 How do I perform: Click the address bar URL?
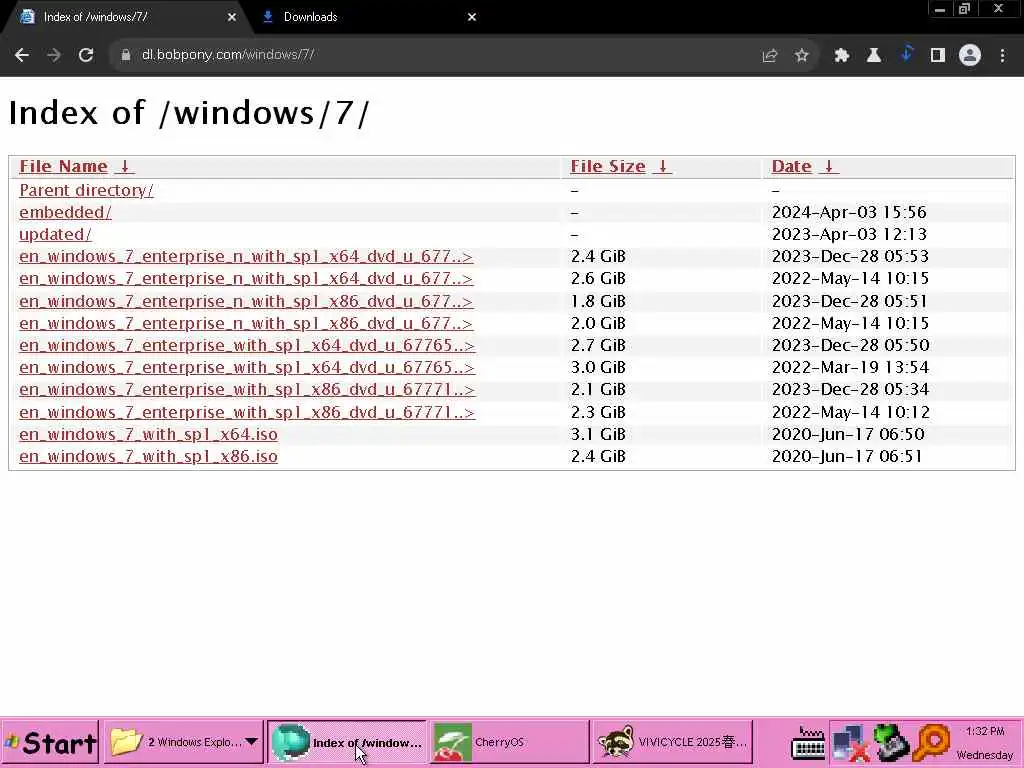[228, 55]
